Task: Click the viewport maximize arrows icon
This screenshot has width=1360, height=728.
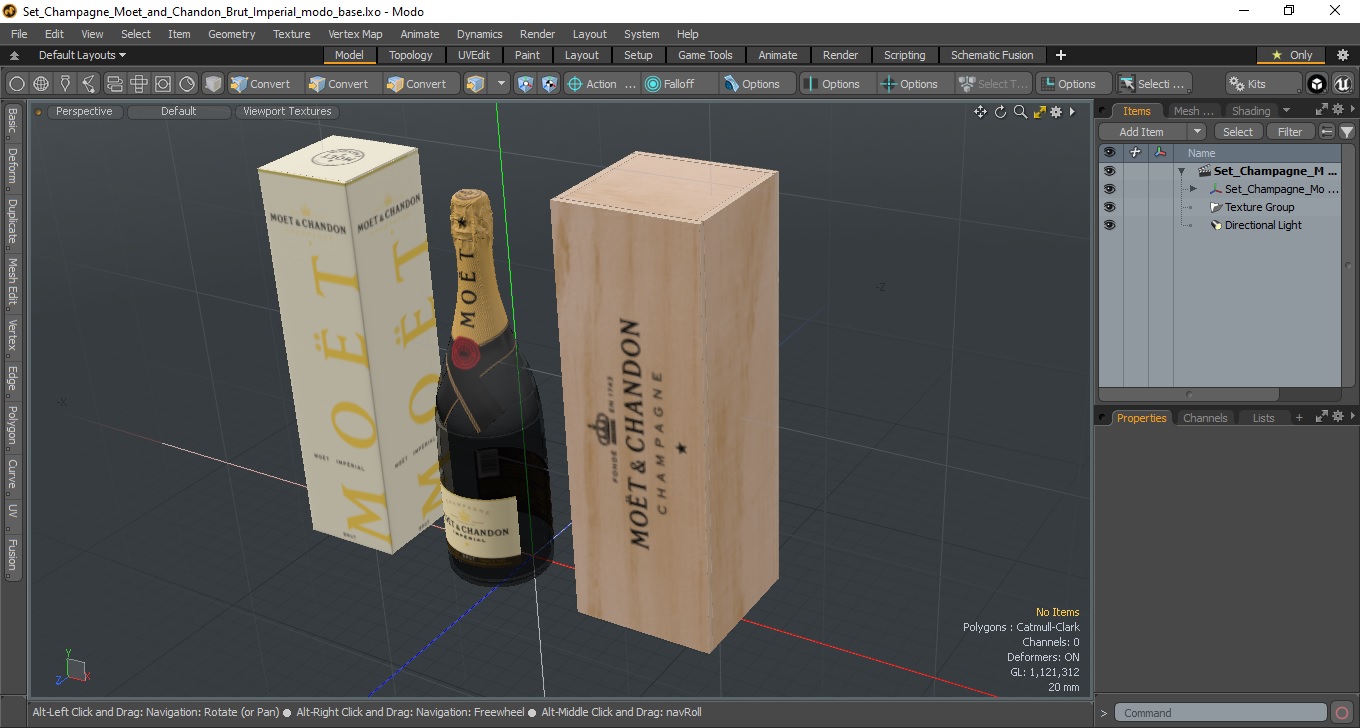Action: pos(1039,112)
